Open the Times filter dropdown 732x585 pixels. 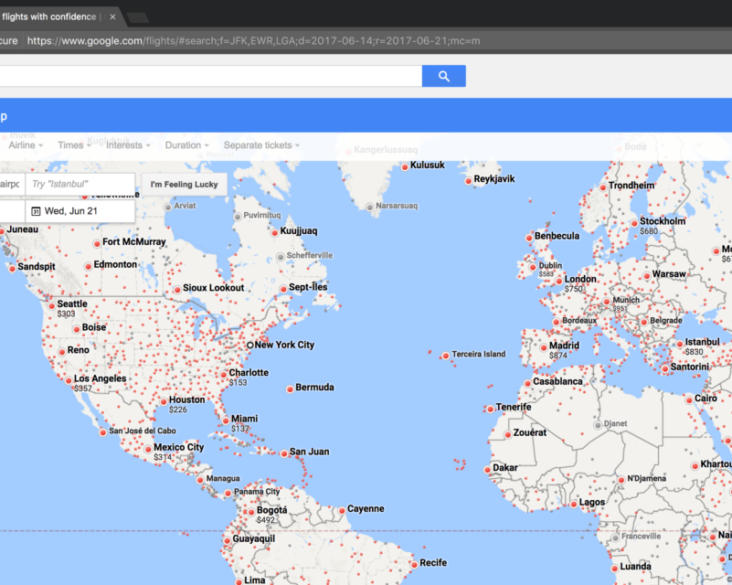[74, 145]
